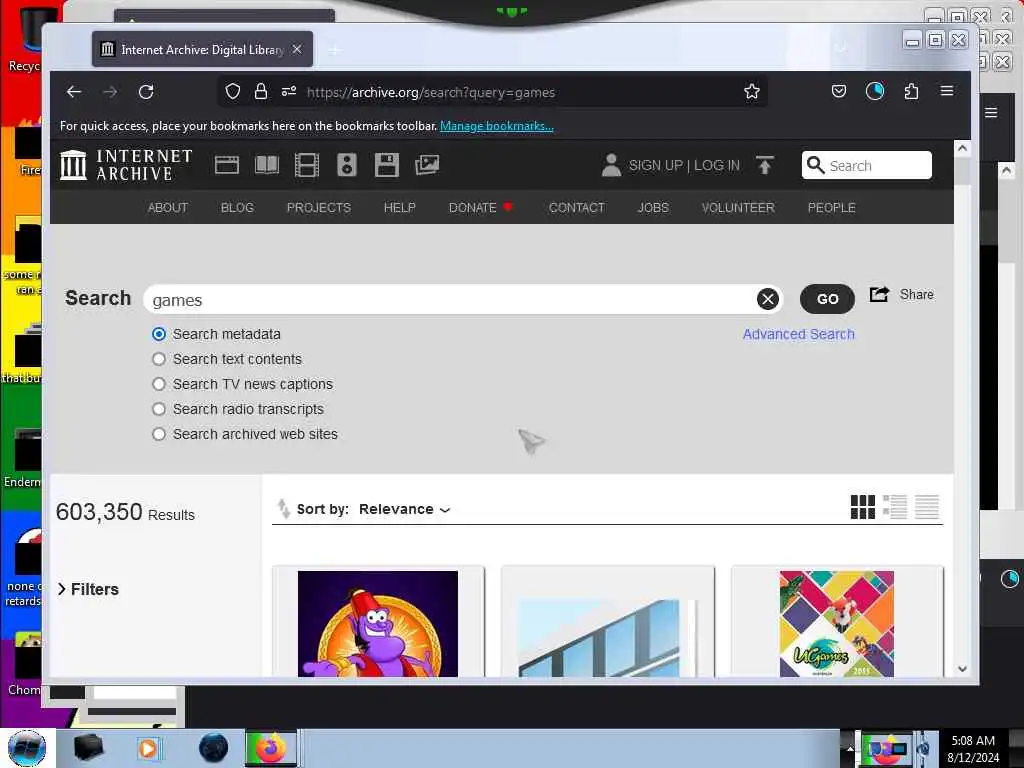Viewport: 1024px width, 768px height.
Task: Open the Manage bookmarks link
Action: point(496,126)
